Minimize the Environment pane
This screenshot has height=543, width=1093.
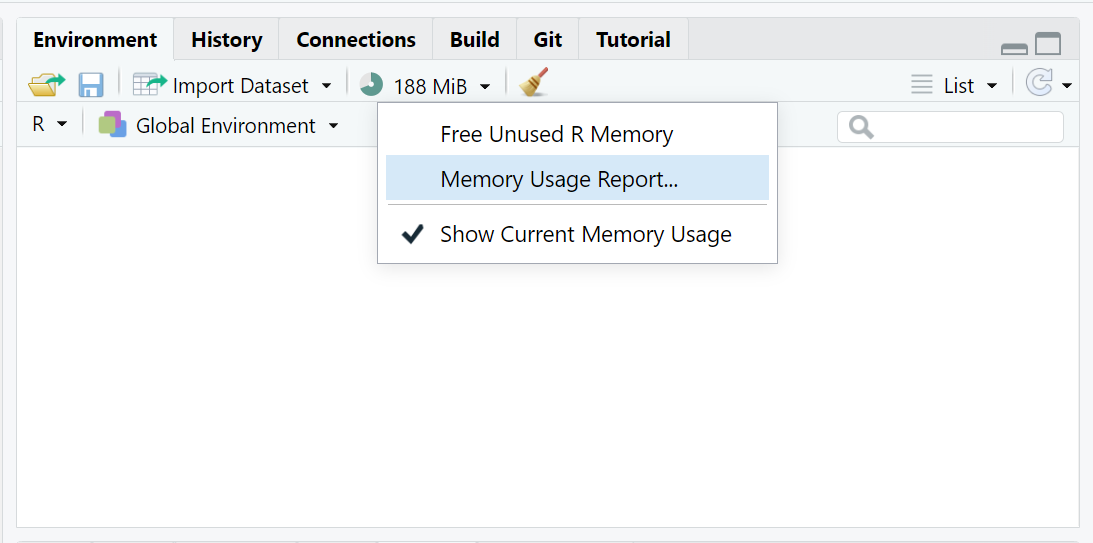pos(1014,47)
